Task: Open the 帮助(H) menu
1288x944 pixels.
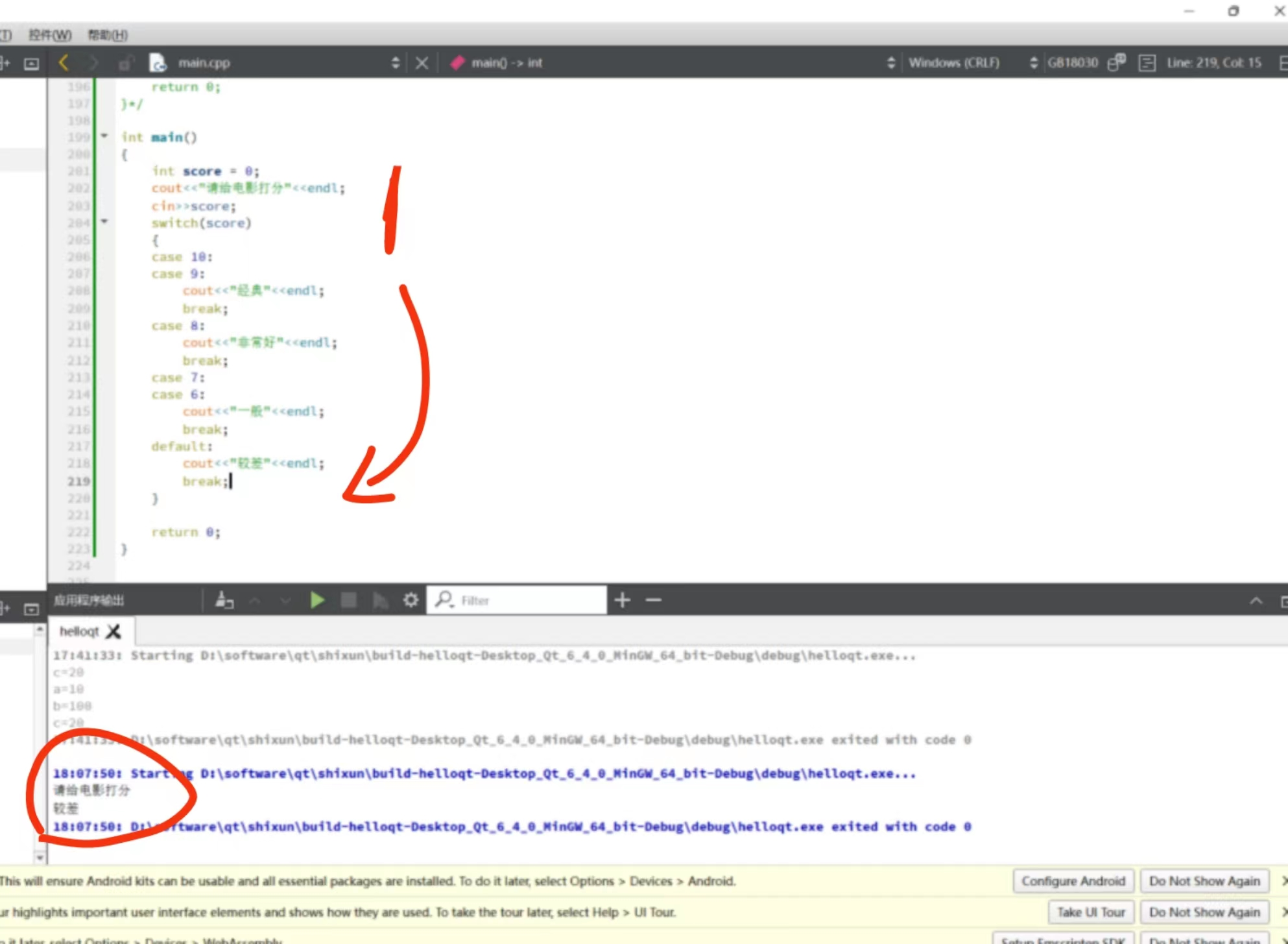Action: tap(108, 35)
